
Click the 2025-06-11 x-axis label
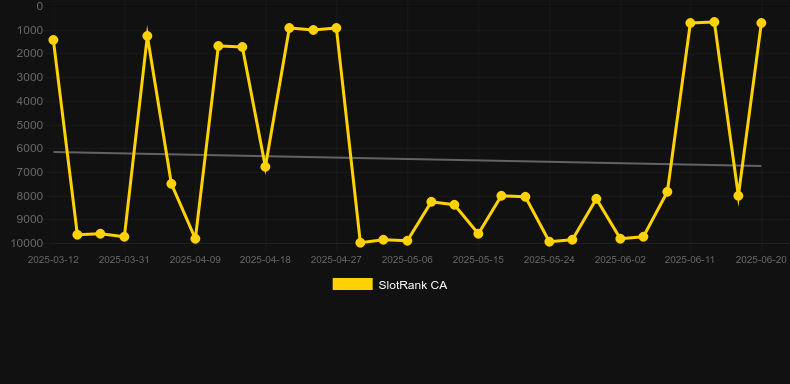[690, 260]
